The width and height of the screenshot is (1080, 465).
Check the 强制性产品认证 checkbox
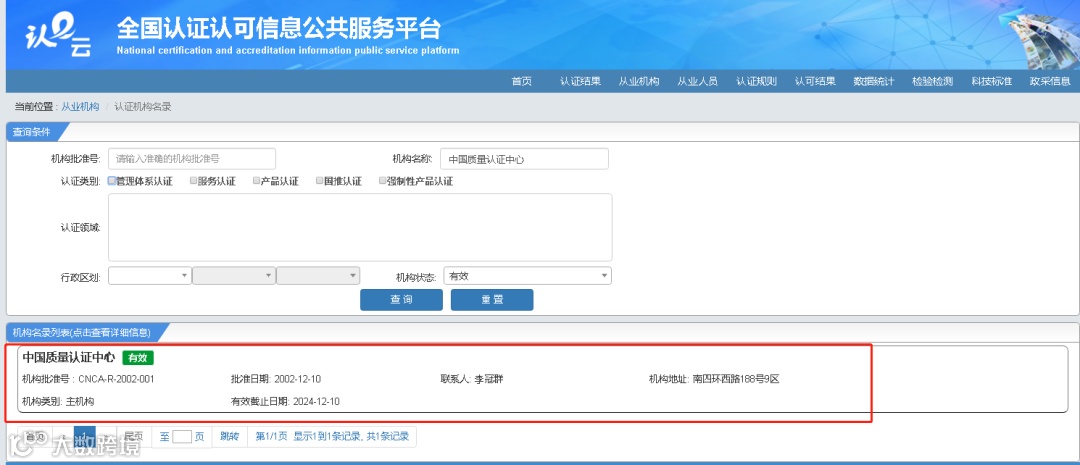click(x=382, y=181)
